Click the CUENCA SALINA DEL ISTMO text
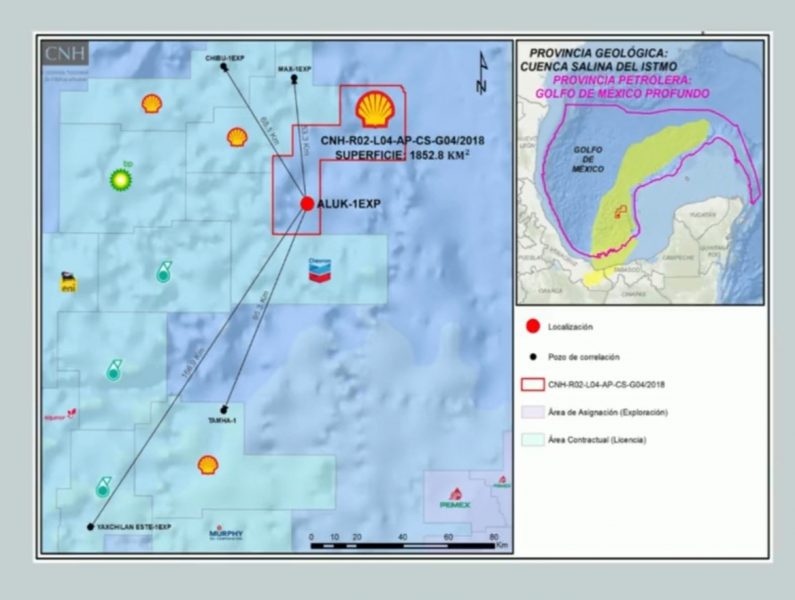 599,67
